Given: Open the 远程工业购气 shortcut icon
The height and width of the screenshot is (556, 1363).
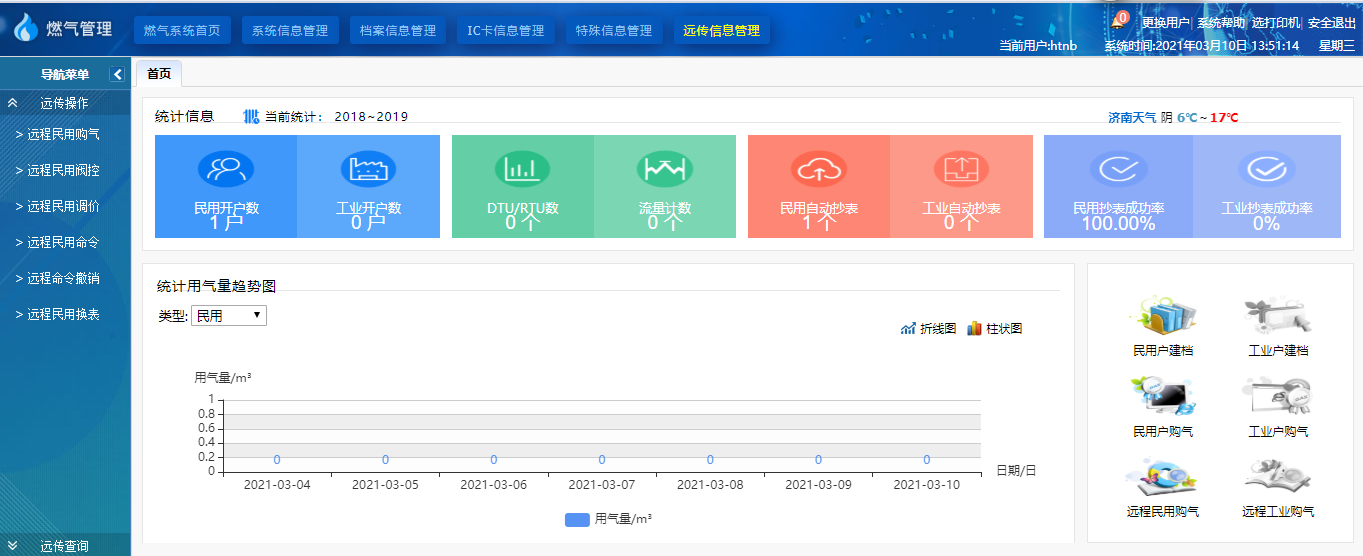Looking at the screenshot, I should click(x=1278, y=478).
